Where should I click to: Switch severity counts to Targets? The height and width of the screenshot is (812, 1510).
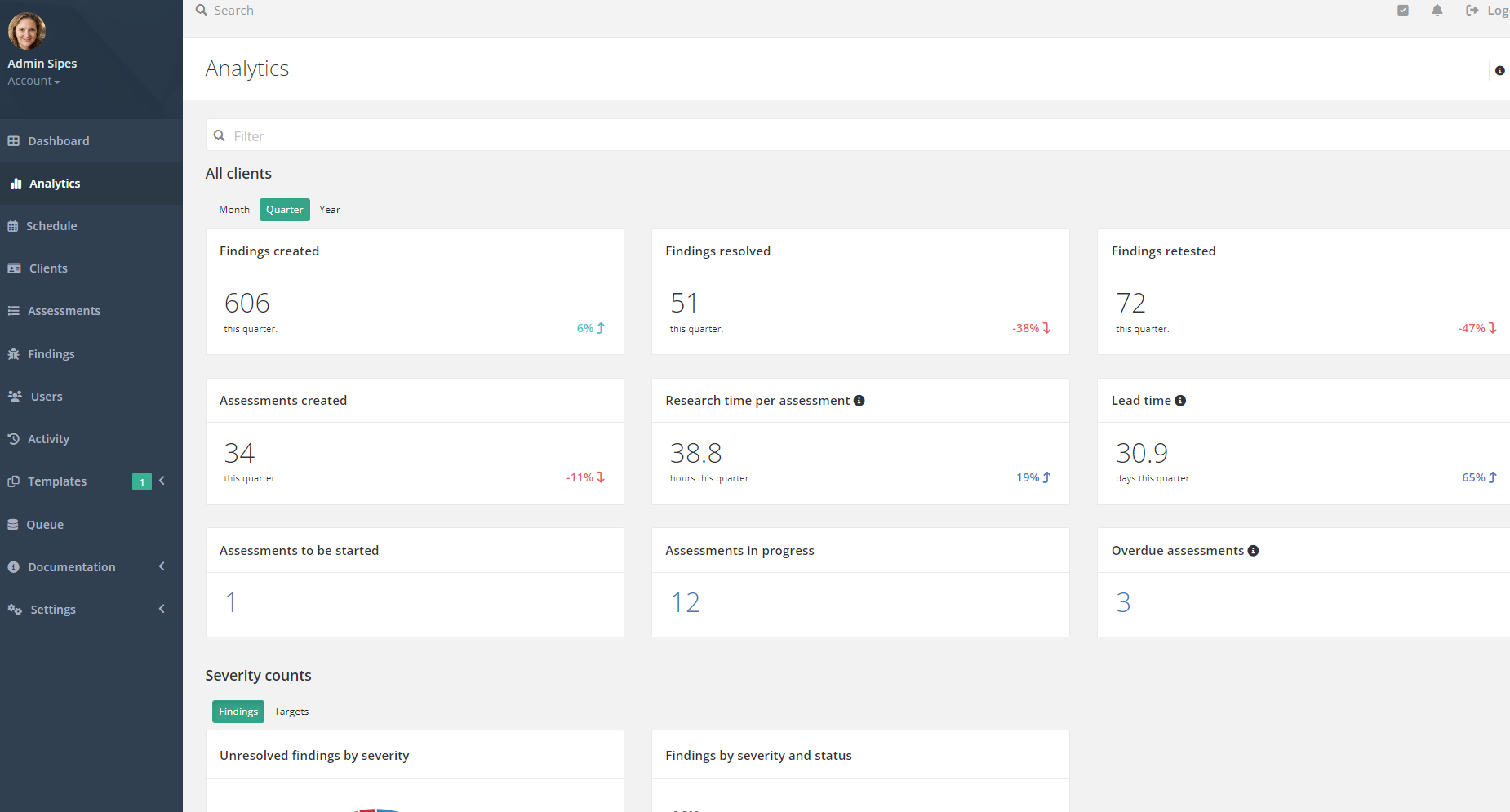[x=291, y=712]
